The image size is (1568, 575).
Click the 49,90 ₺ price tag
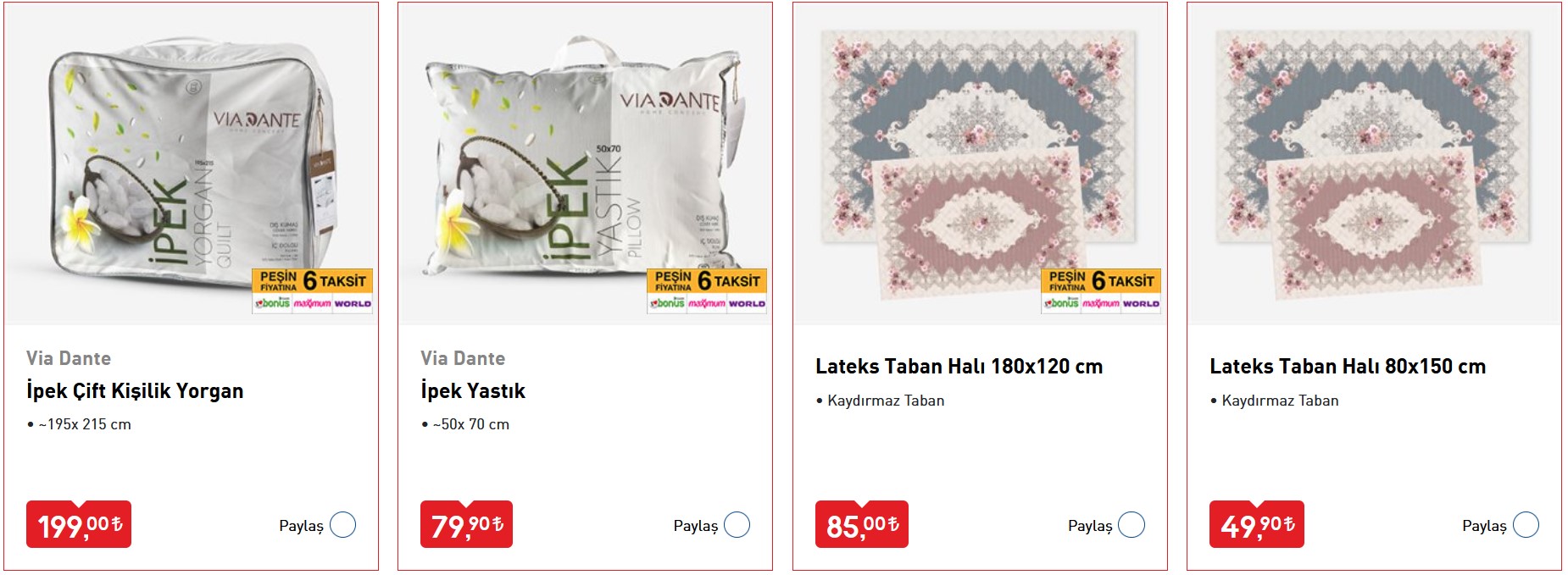[1257, 525]
